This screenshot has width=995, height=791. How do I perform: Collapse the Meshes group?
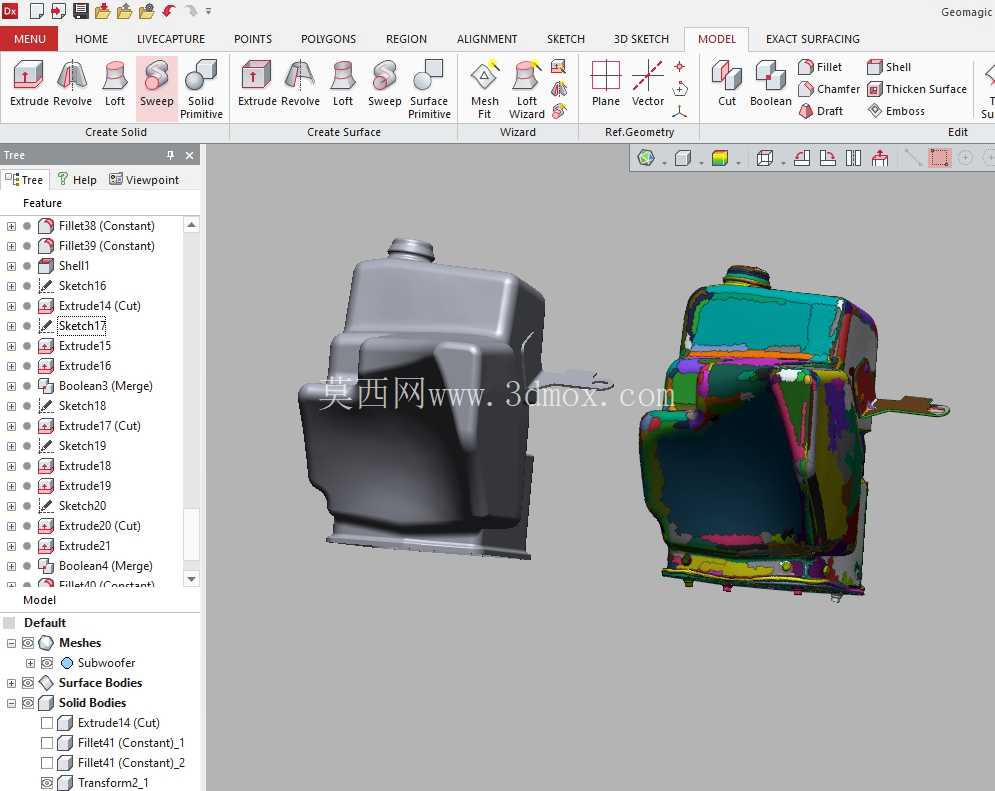pyautogui.click(x=11, y=643)
